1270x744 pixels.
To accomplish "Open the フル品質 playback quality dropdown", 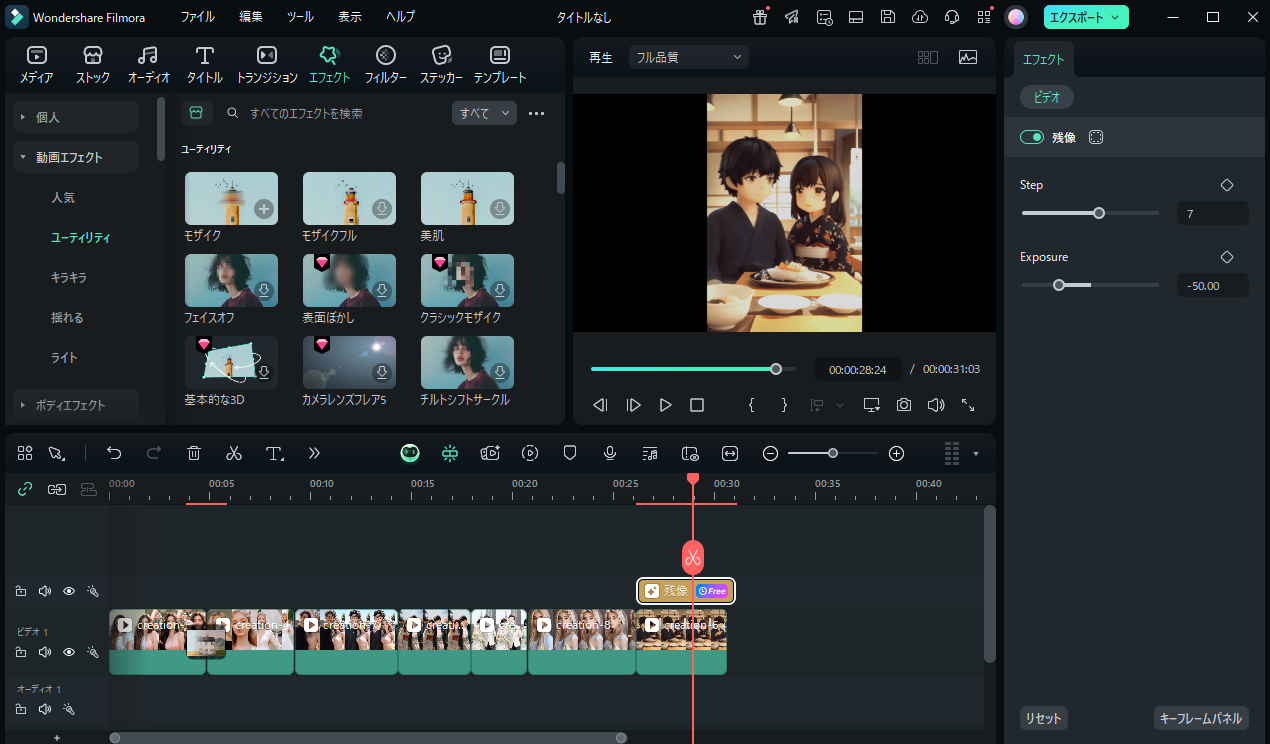I will [x=688, y=57].
